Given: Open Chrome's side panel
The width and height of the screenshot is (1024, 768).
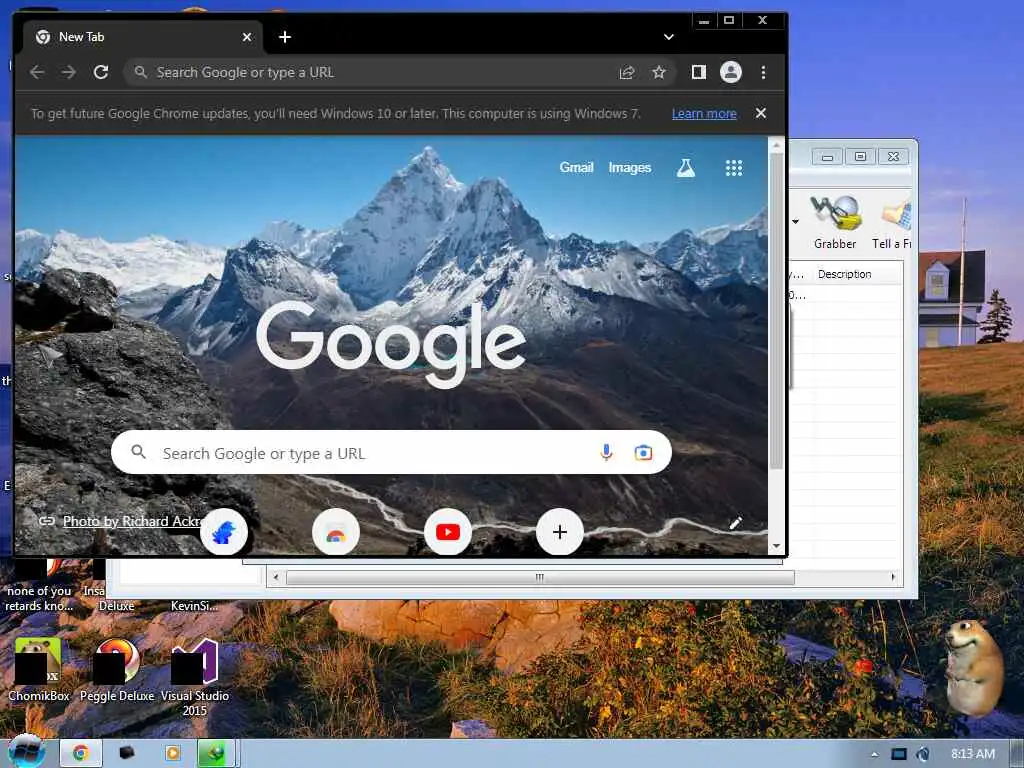Looking at the screenshot, I should pyautogui.click(x=699, y=72).
